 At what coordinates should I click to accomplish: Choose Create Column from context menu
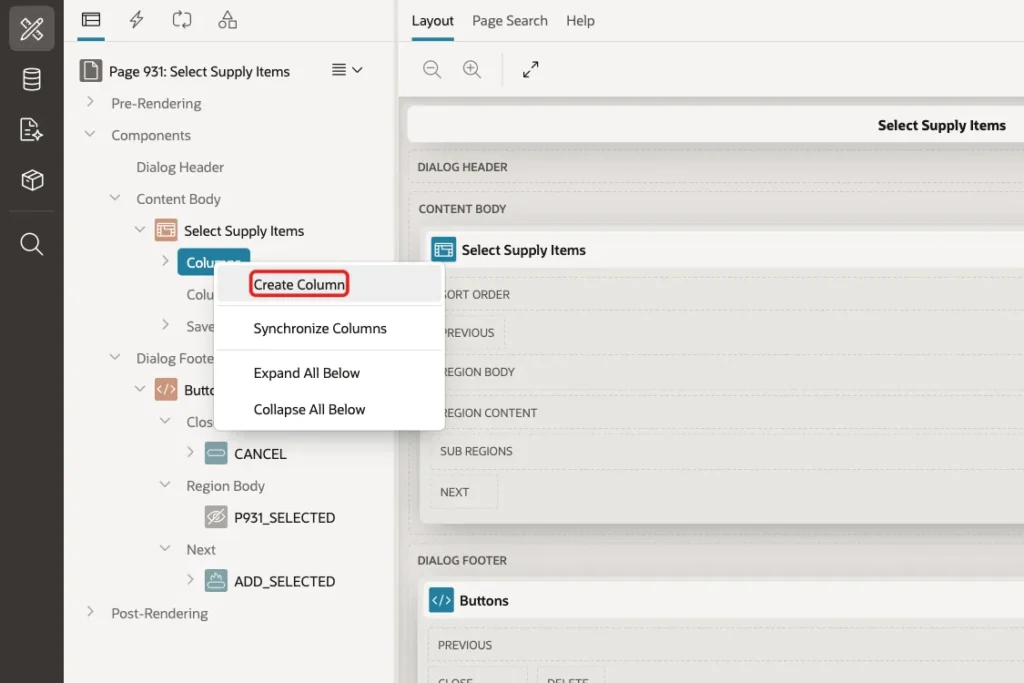pyautogui.click(x=299, y=284)
